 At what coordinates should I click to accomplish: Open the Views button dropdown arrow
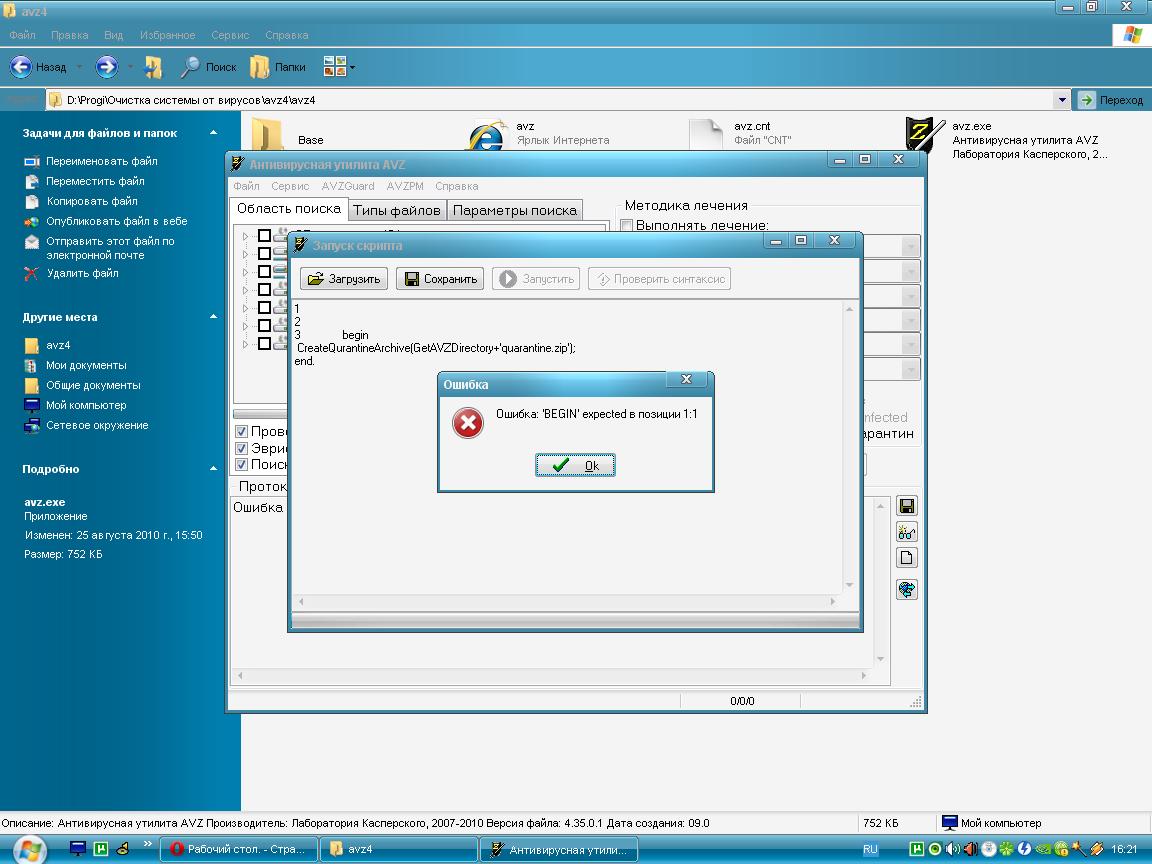[x=353, y=68]
